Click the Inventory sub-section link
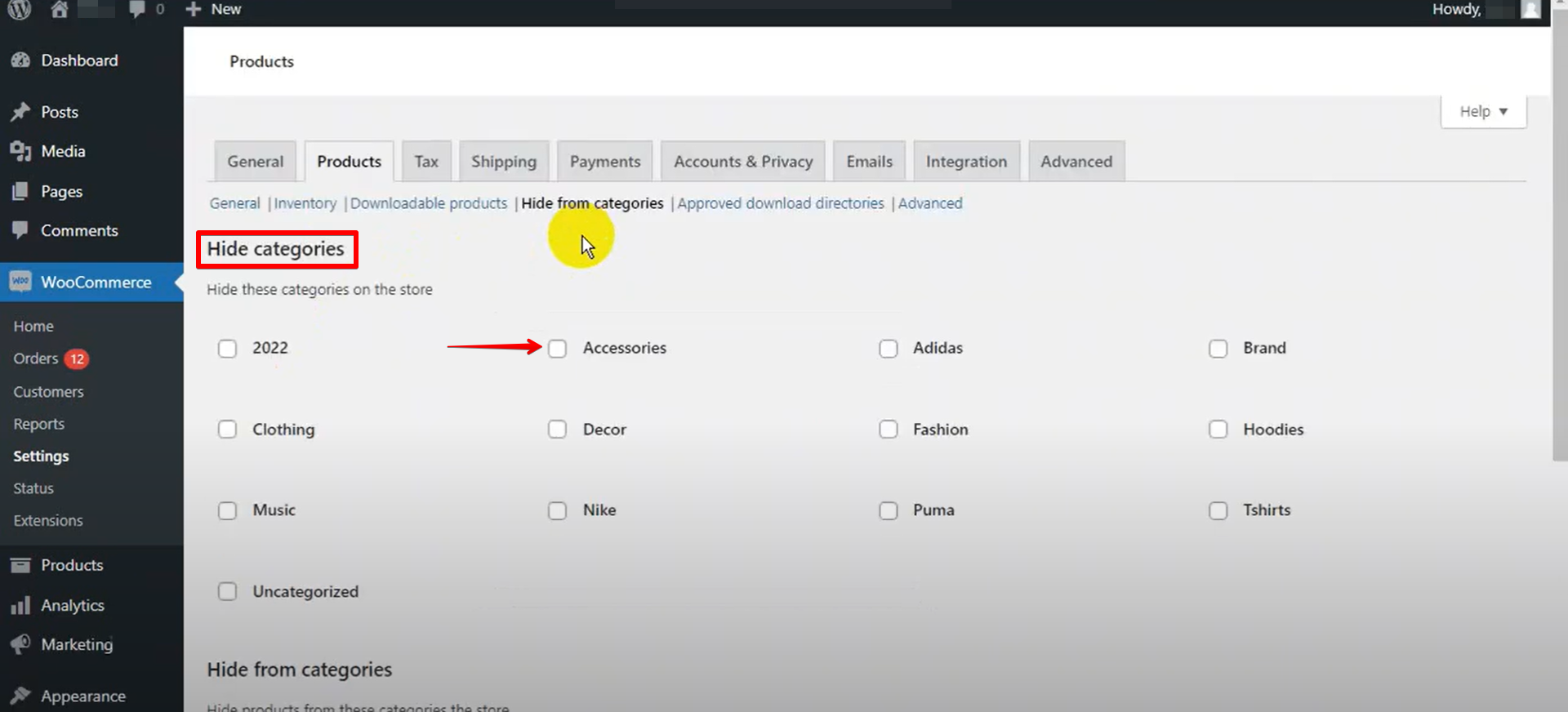The width and height of the screenshot is (1568, 712). click(x=305, y=203)
